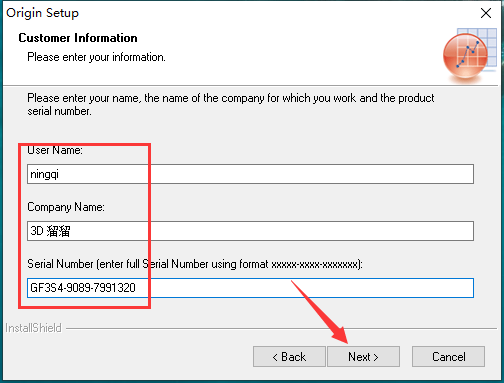The height and width of the screenshot is (383, 504).
Task: Click into the Serial Number field
Action: 250,288
